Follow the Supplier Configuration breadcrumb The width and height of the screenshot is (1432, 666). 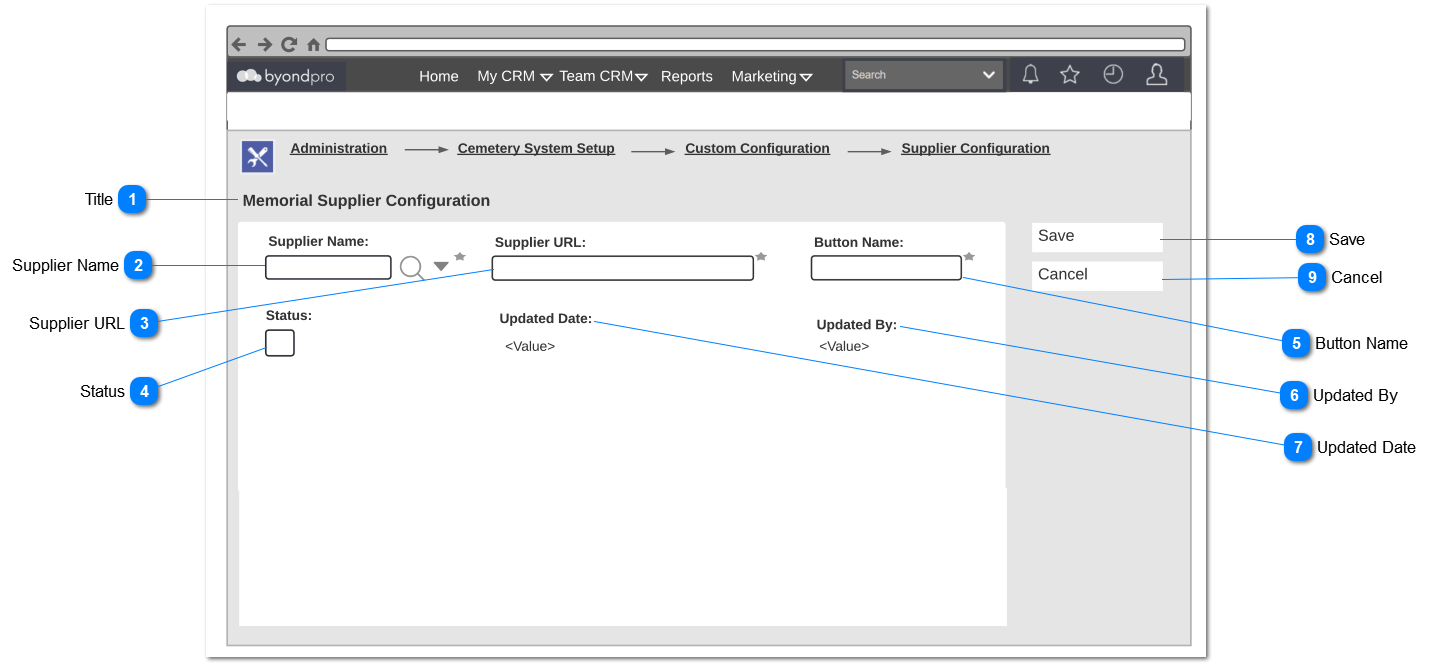point(976,148)
